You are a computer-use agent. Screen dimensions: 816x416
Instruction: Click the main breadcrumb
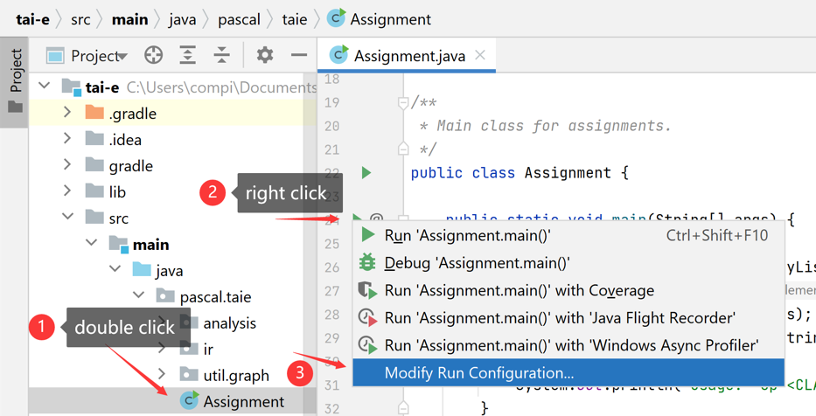130,19
